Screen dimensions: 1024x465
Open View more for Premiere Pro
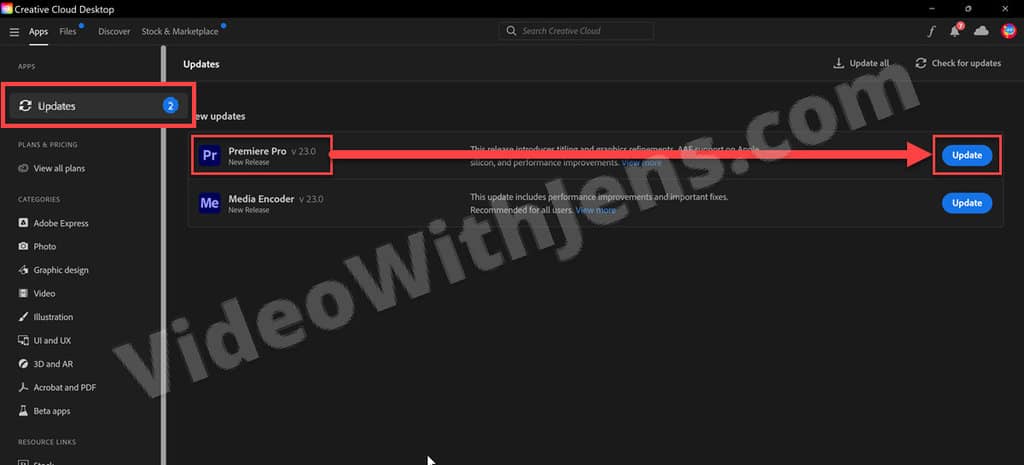(x=641, y=163)
